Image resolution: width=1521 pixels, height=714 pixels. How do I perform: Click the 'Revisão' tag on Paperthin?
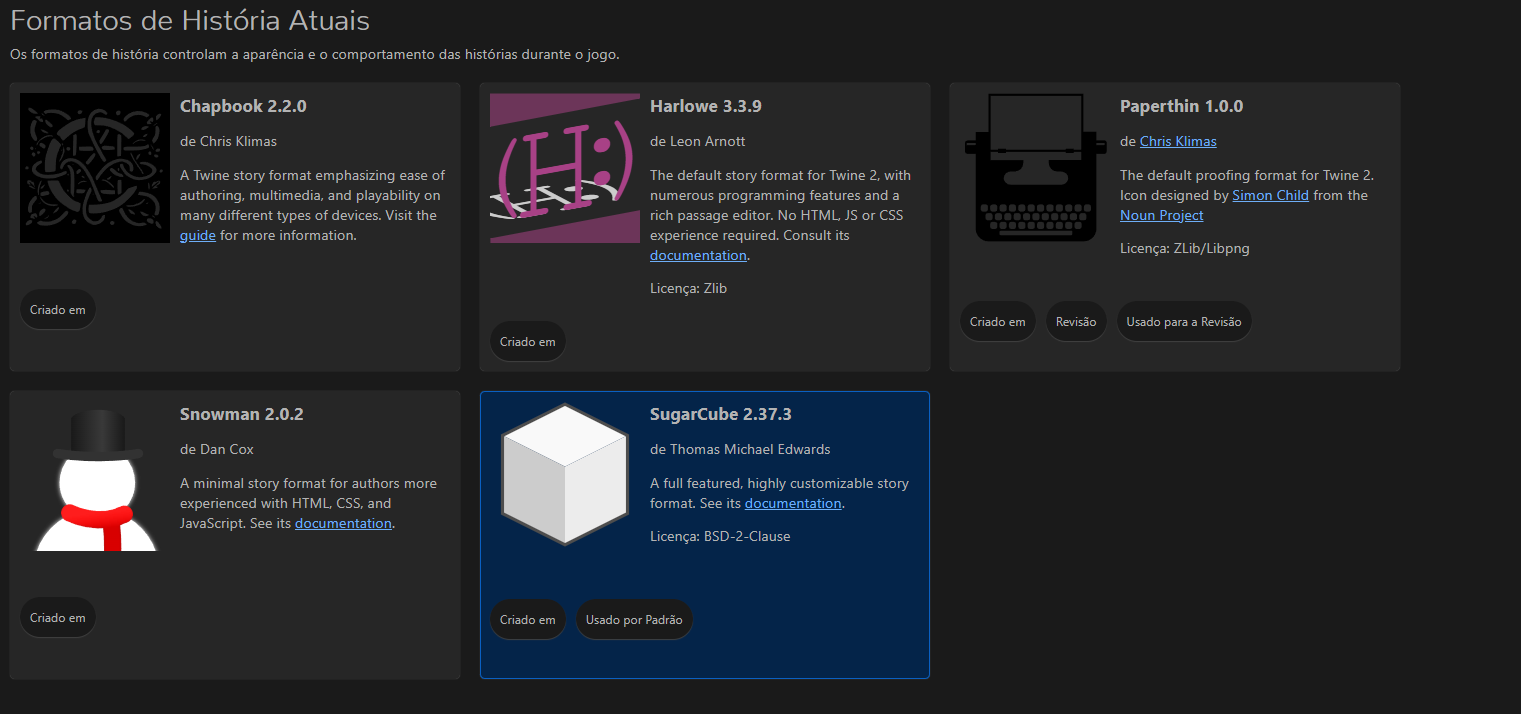point(1076,321)
